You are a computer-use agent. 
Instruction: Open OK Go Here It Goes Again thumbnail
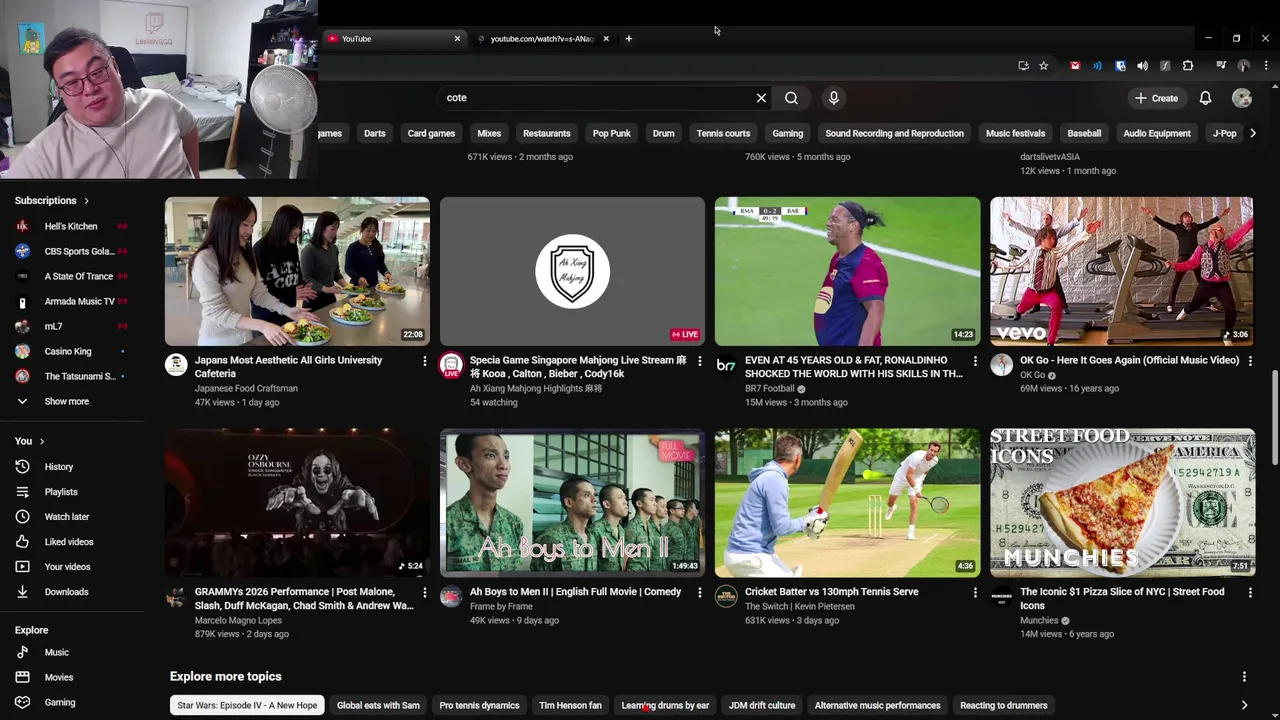tap(1121, 271)
